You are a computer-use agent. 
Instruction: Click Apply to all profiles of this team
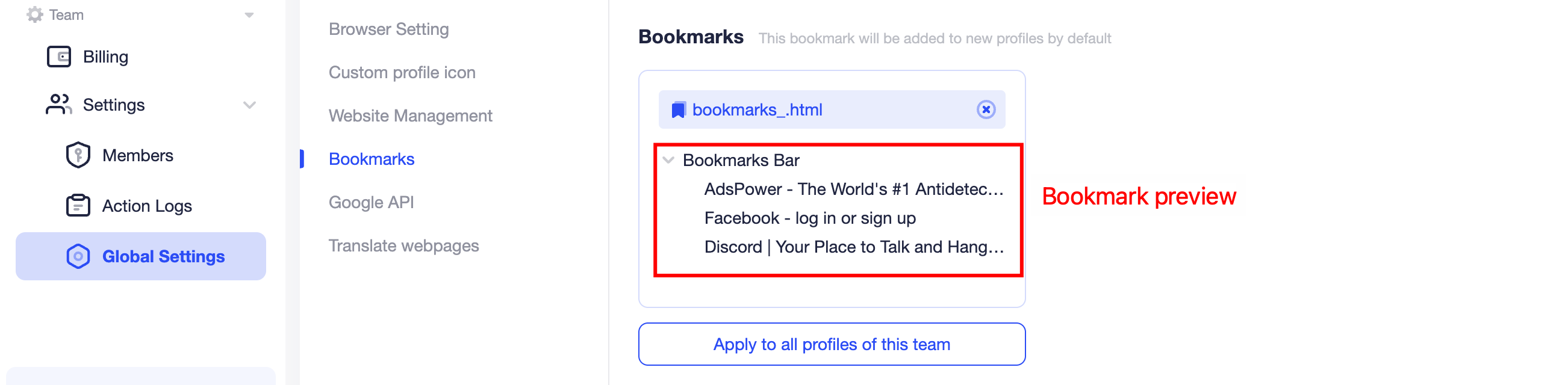[832, 343]
